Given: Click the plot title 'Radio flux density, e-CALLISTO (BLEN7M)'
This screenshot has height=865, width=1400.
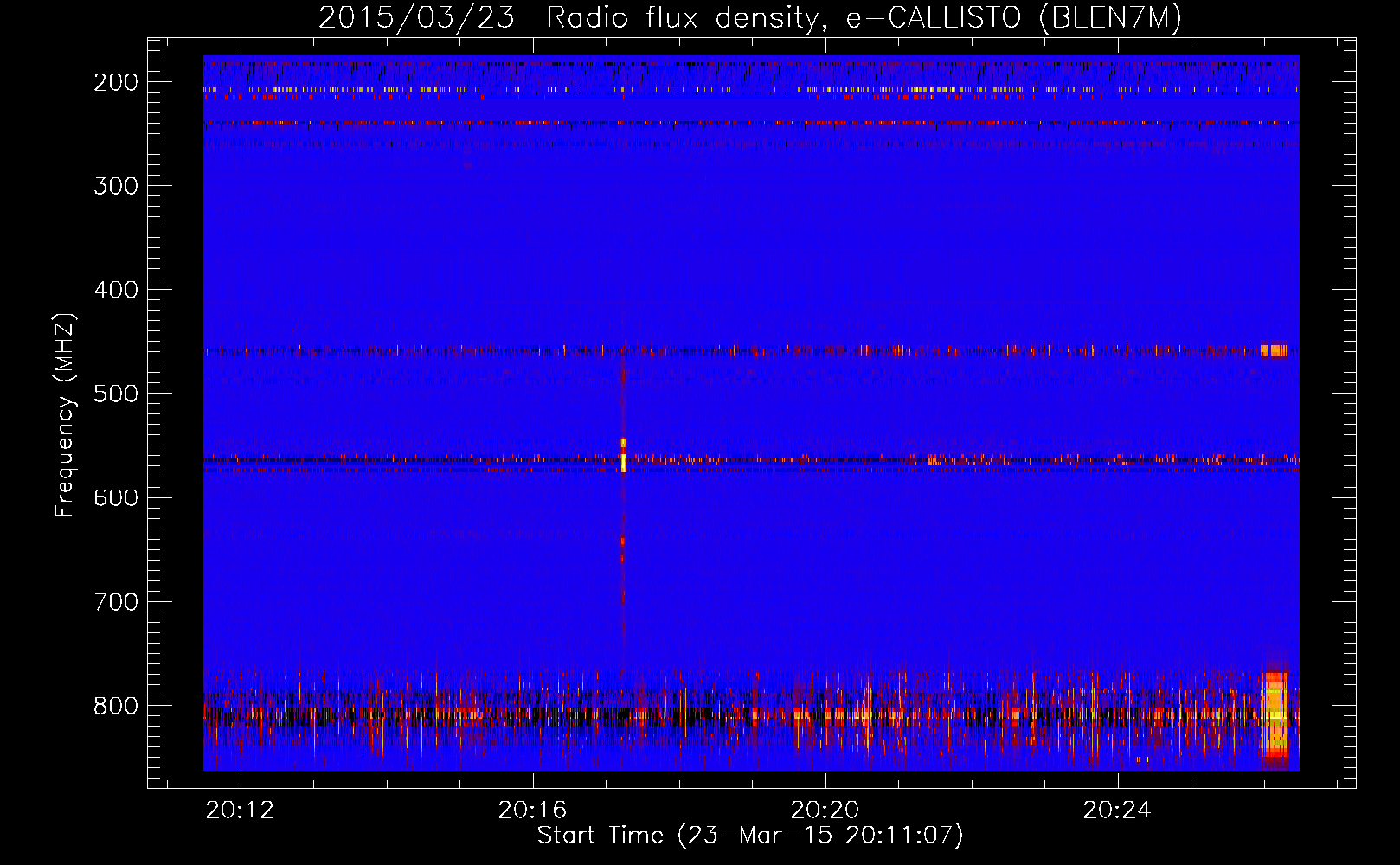Looking at the screenshot, I should (x=864, y=17).
